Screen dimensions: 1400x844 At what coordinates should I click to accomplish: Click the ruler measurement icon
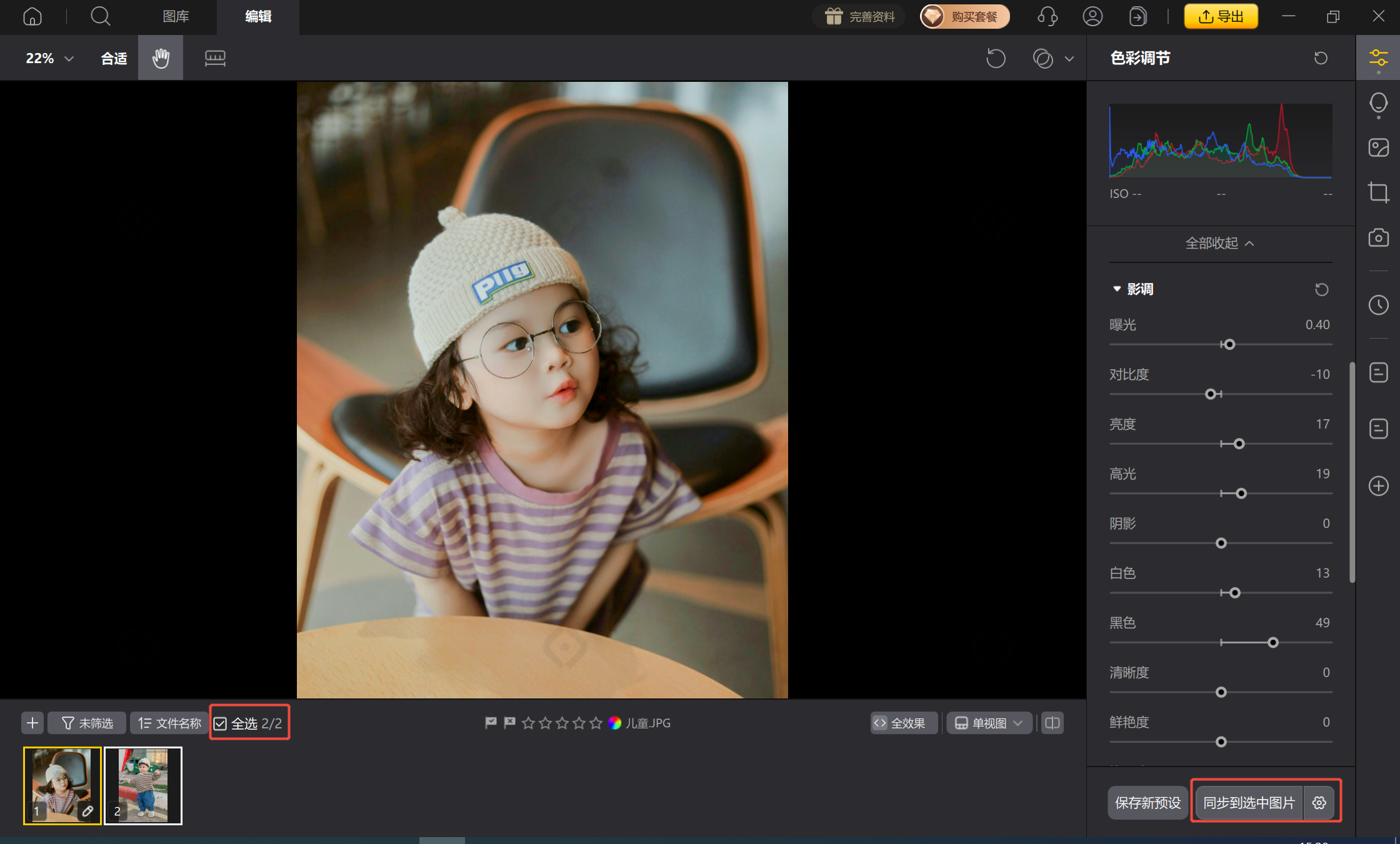215,58
